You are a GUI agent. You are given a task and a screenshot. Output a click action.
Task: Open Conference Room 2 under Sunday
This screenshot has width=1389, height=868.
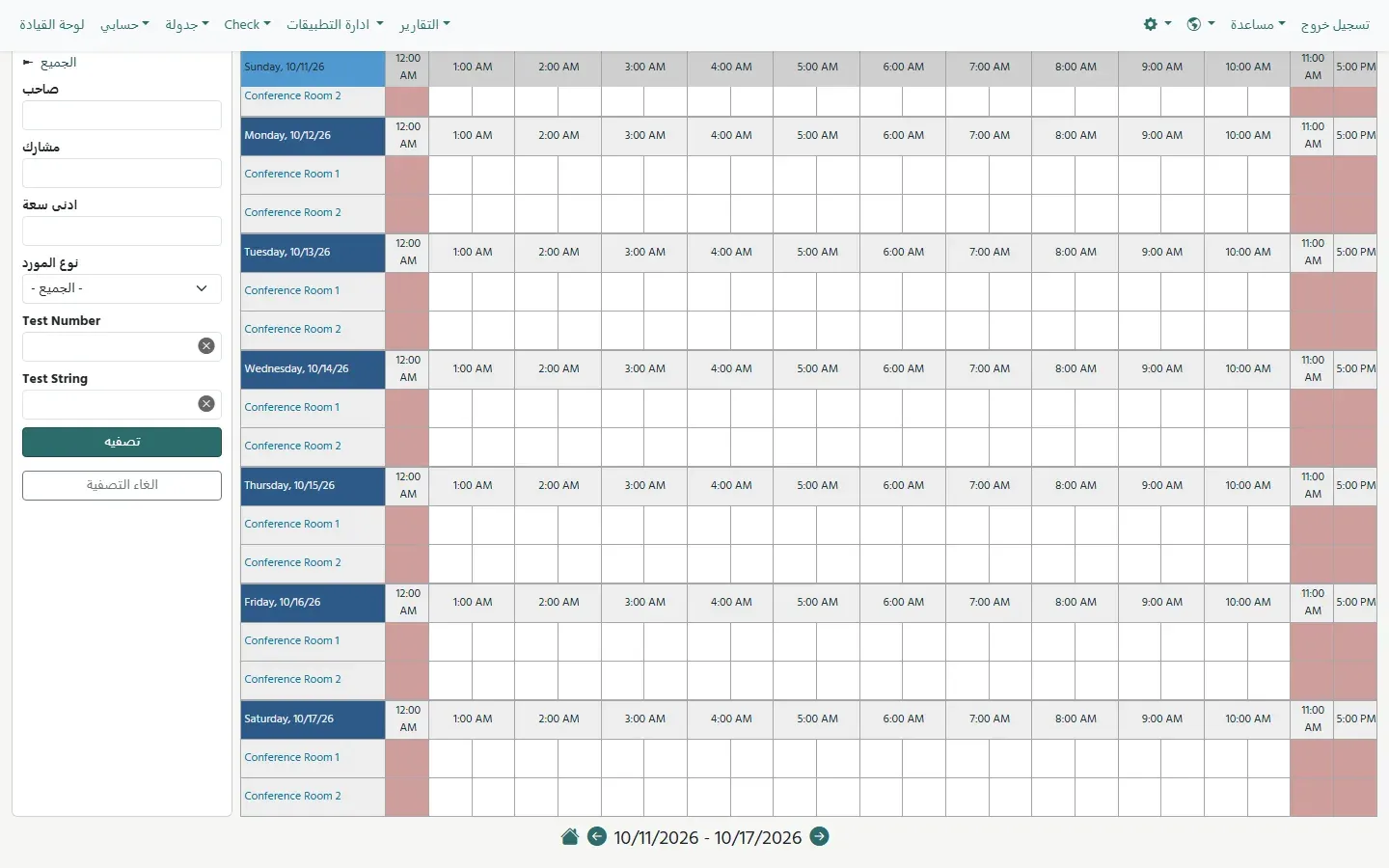pos(292,95)
